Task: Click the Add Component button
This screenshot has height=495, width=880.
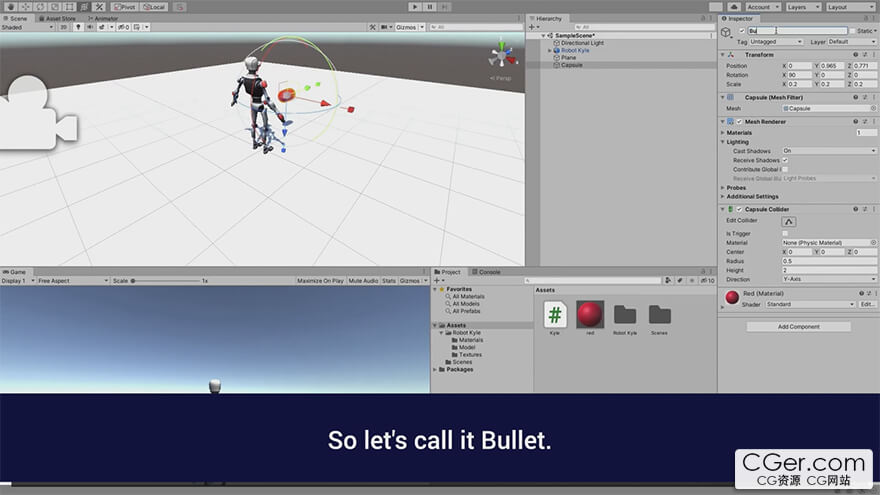Action: [798, 327]
